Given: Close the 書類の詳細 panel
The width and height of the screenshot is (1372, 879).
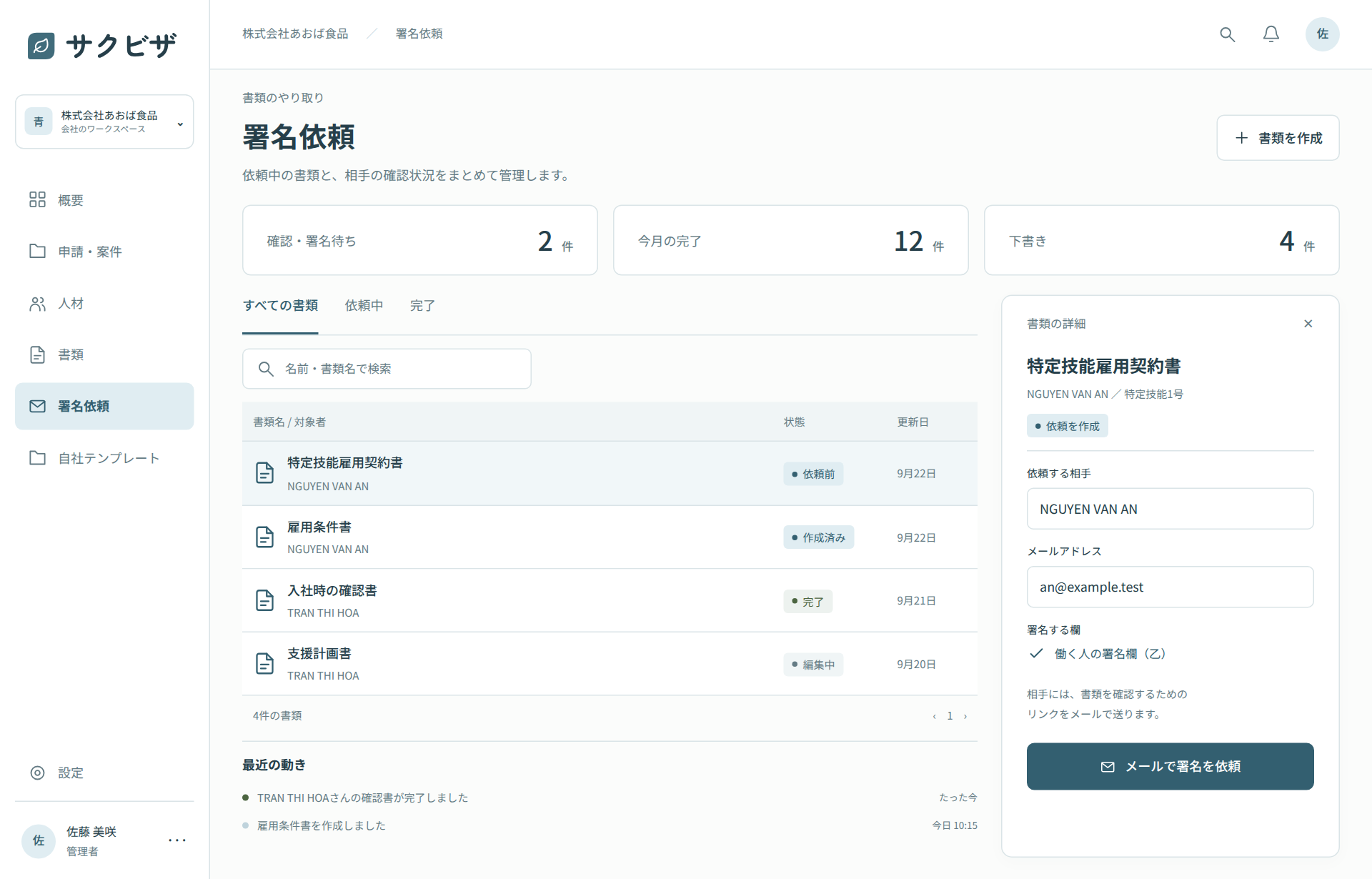Looking at the screenshot, I should [x=1308, y=324].
